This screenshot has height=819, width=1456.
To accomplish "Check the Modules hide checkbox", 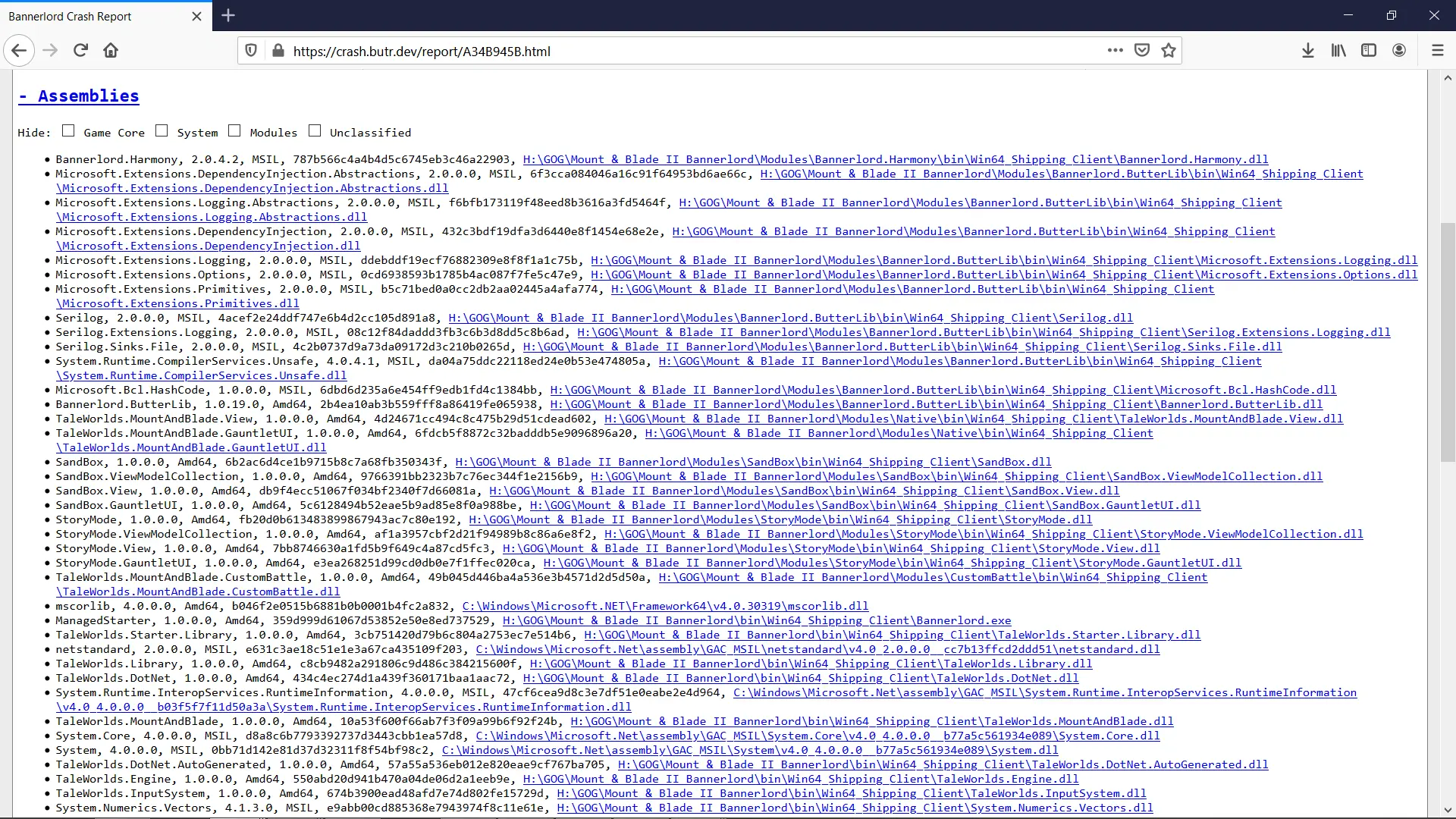I will (234, 131).
